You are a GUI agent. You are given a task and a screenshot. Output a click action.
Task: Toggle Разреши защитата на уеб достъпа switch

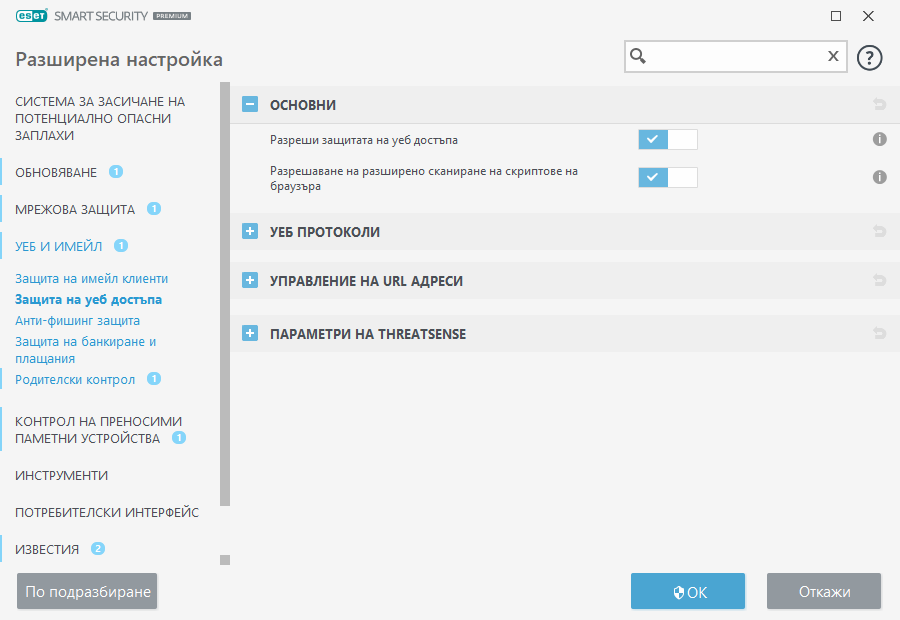tap(668, 140)
